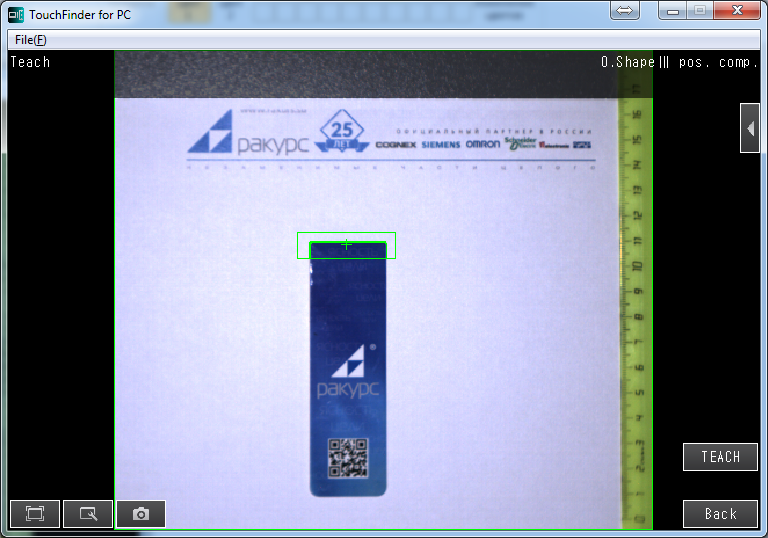Click the double-arrow window width button
The height and width of the screenshot is (538, 768).
[x=624, y=10]
